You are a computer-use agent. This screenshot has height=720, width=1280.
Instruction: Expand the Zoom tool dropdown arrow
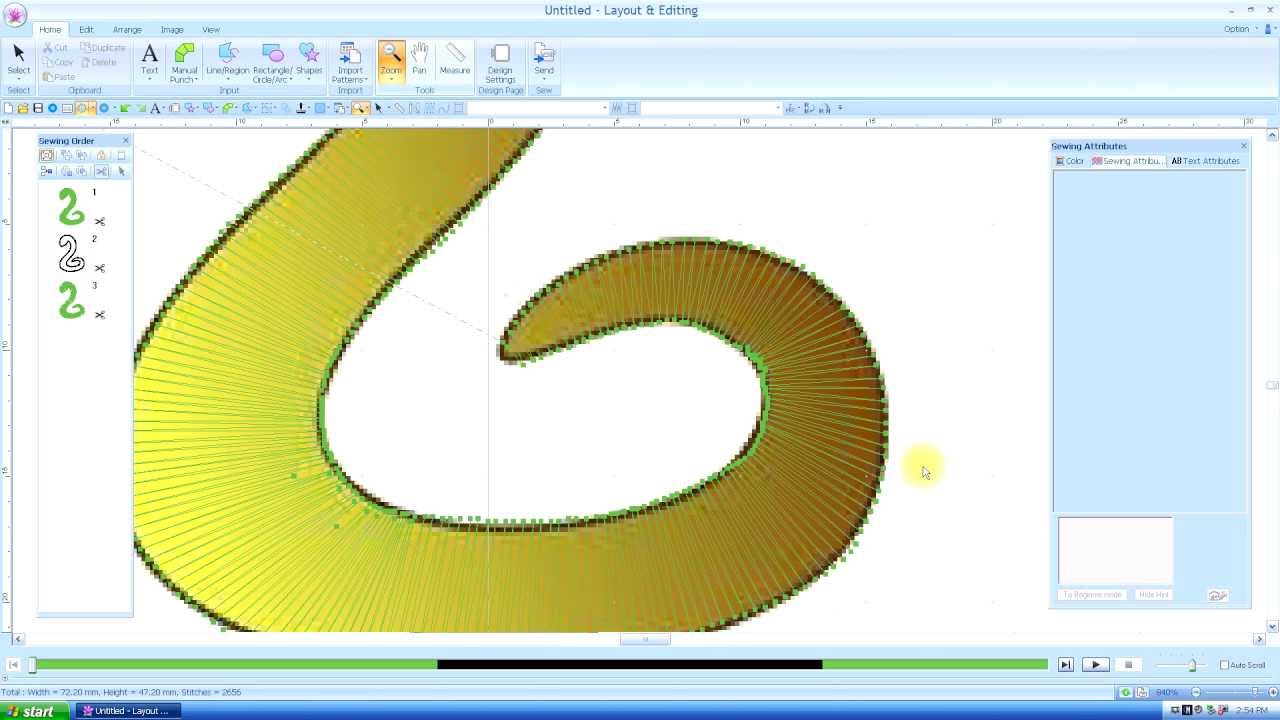(x=391, y=80)
